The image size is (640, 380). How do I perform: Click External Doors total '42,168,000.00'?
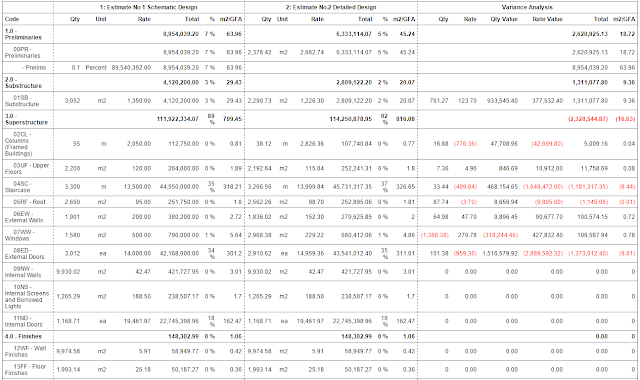pos(179,254)
